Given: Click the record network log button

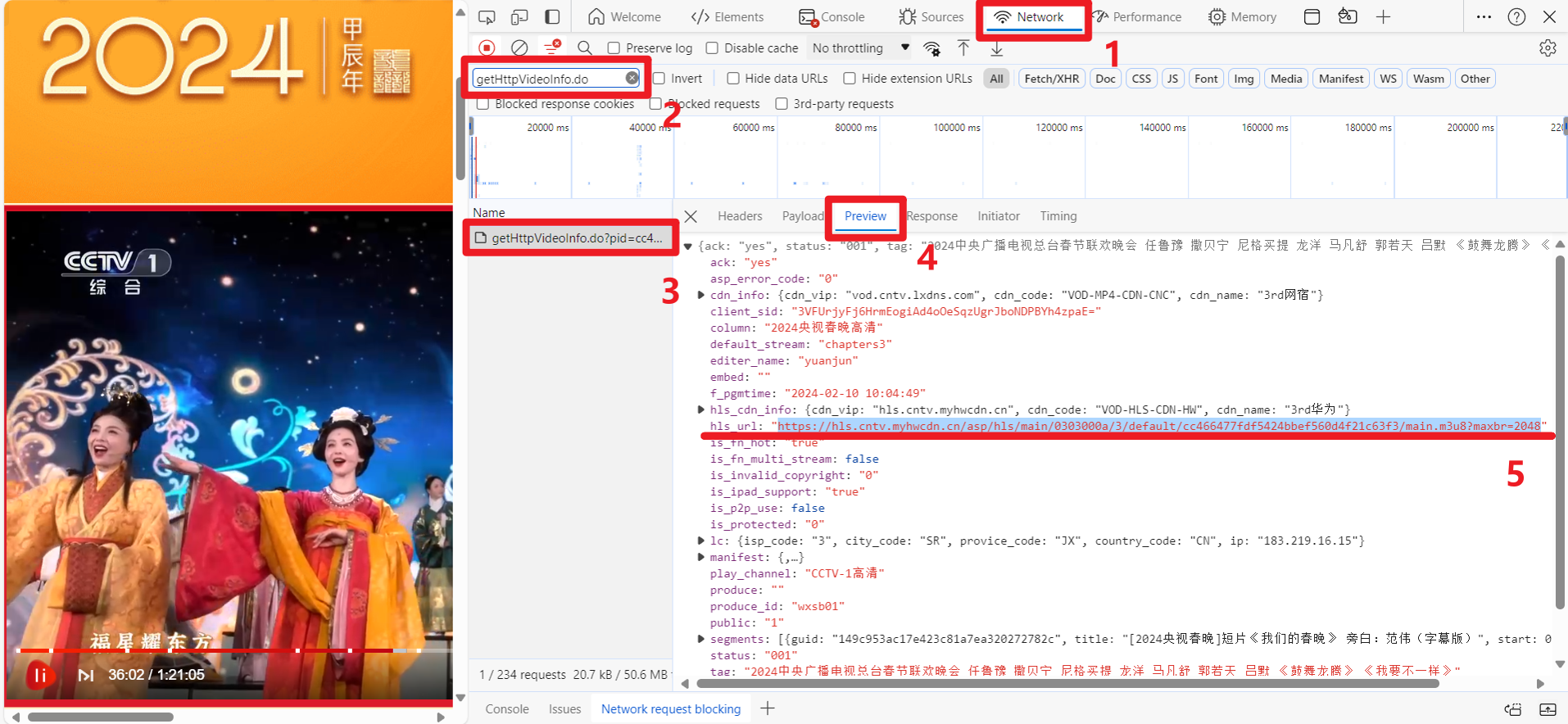Looking at the screenshot, I should tap(487, 48).
